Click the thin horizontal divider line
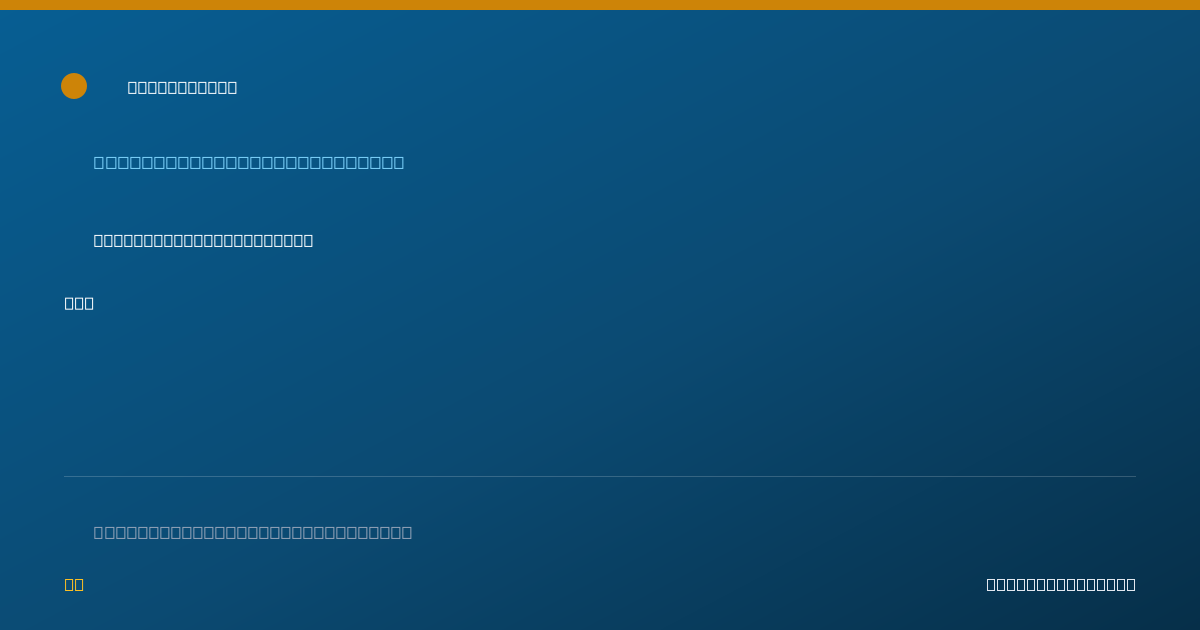The width and height of the screenshot is (1200, 630). (600, 476)
